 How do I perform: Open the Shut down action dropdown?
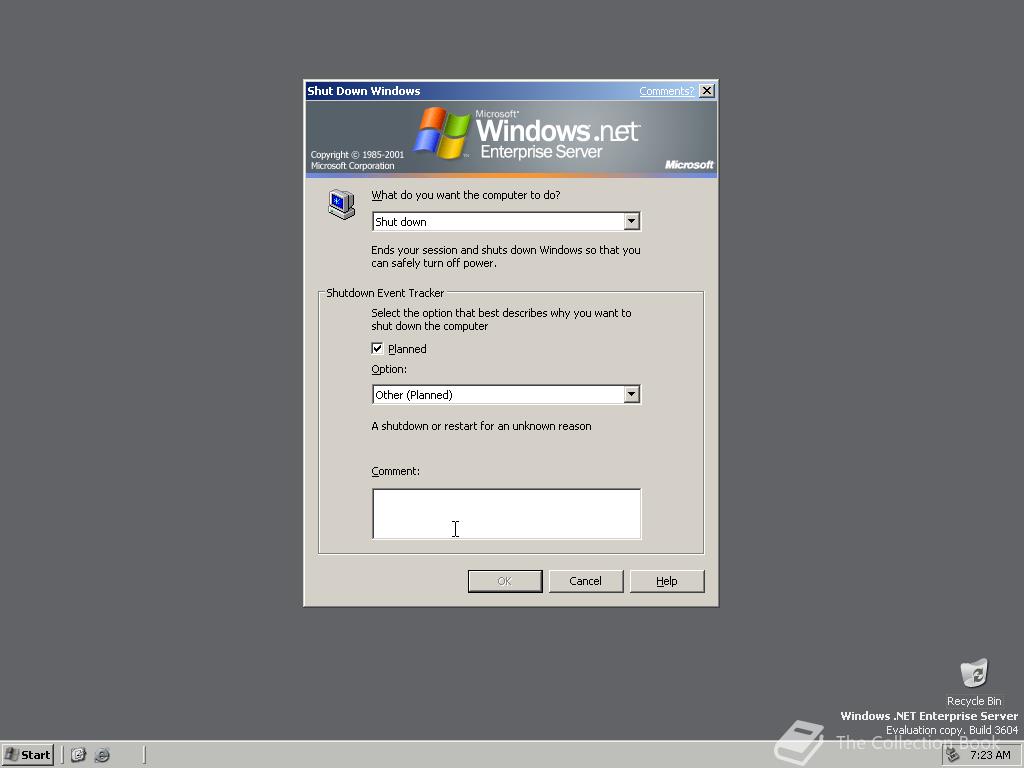631,221
